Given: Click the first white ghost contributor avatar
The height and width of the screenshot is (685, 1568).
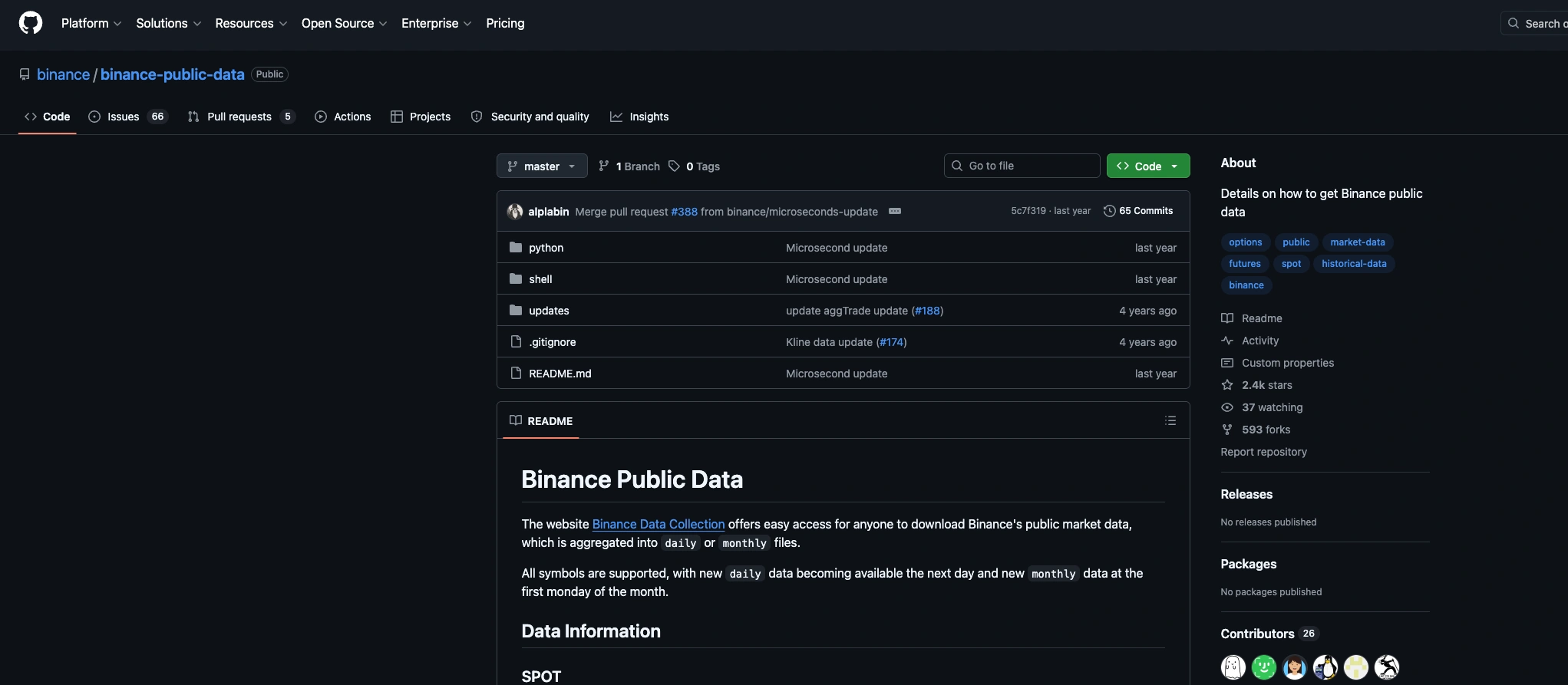Looking at the screenshot, I should tap(1233, 667).
